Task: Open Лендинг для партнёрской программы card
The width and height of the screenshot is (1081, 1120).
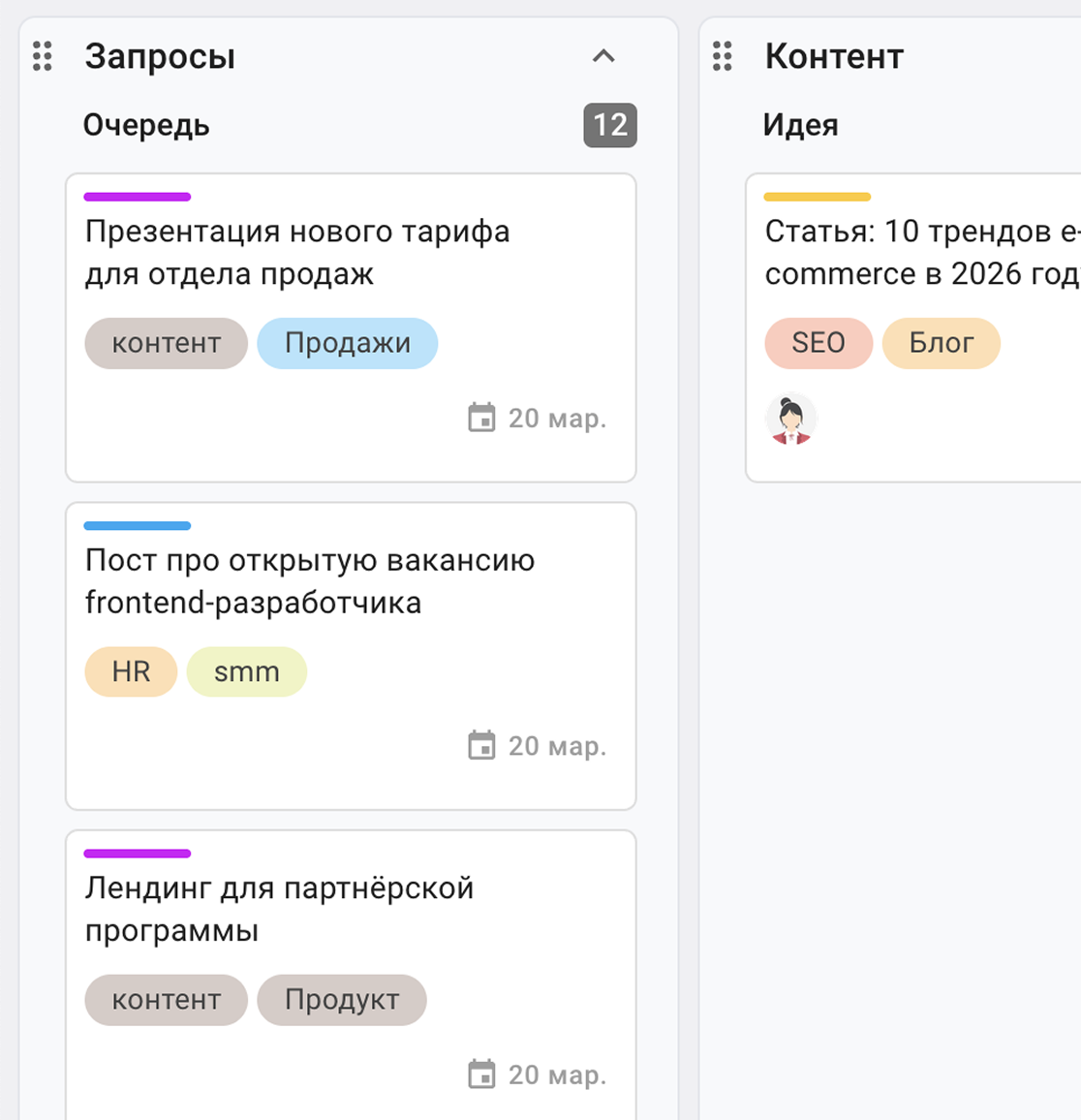Action: coord(279,909)
